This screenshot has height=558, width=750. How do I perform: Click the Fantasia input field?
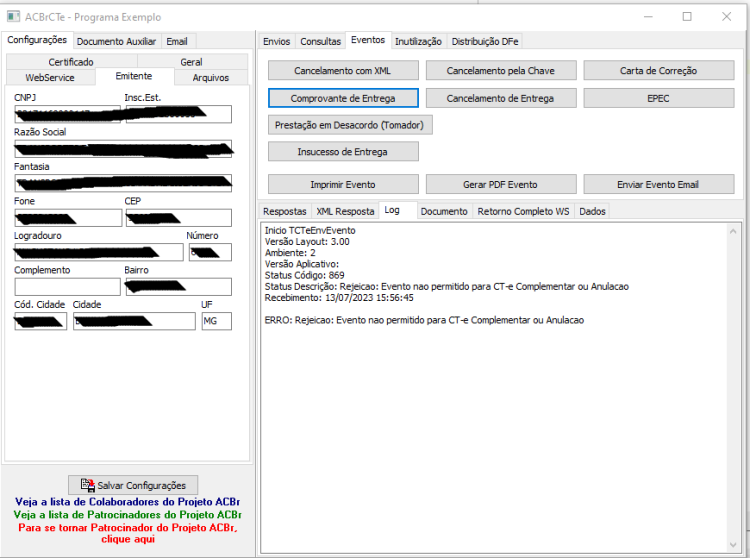tap(123, 183)
